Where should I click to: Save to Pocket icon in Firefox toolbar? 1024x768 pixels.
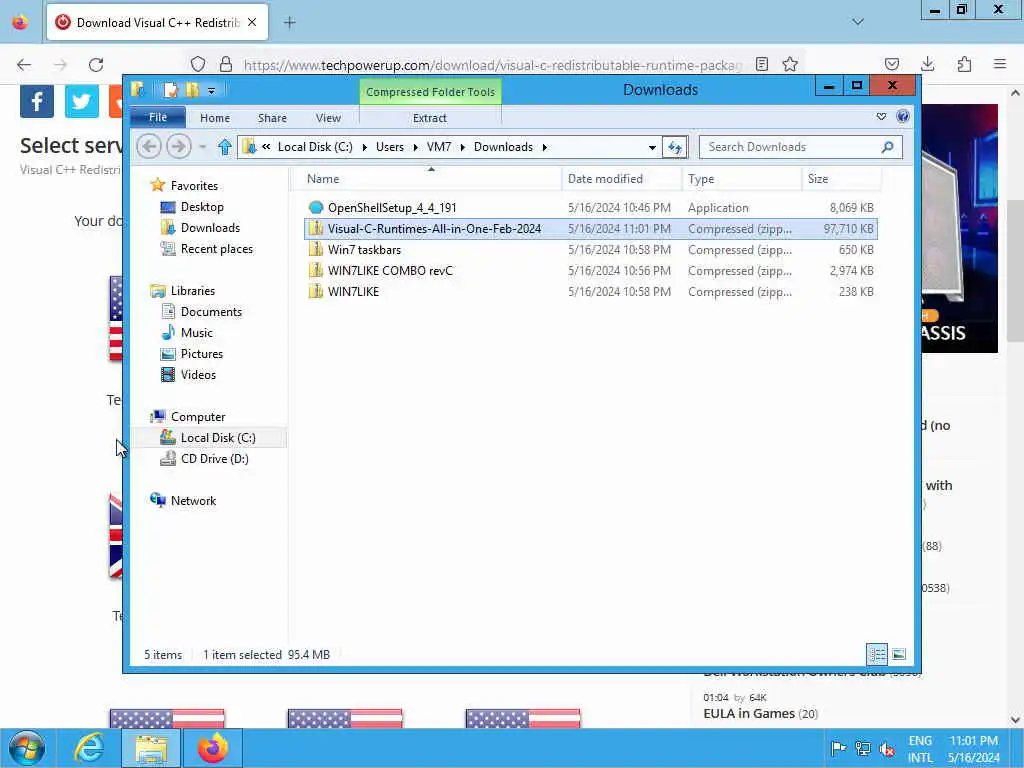tap(891, 64)
